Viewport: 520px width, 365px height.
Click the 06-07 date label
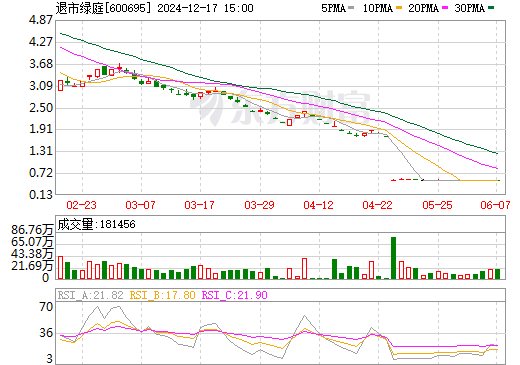(x=495, y=205)
